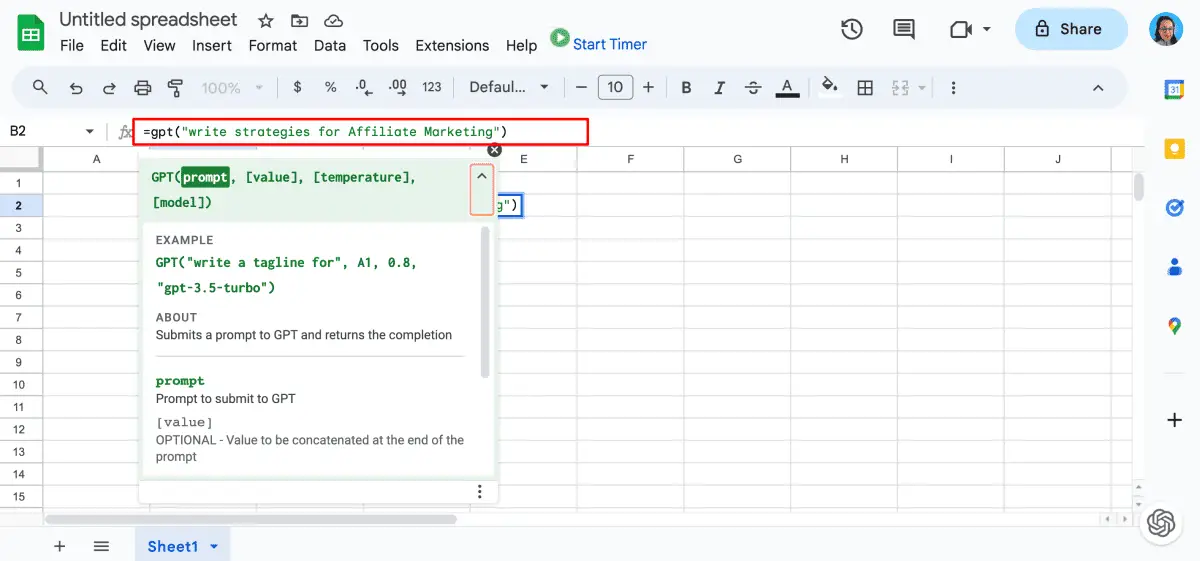Open Google Calendar side panel
Screen dimensions: 1200x561
pyautogui.click(x=1174, y=88)
